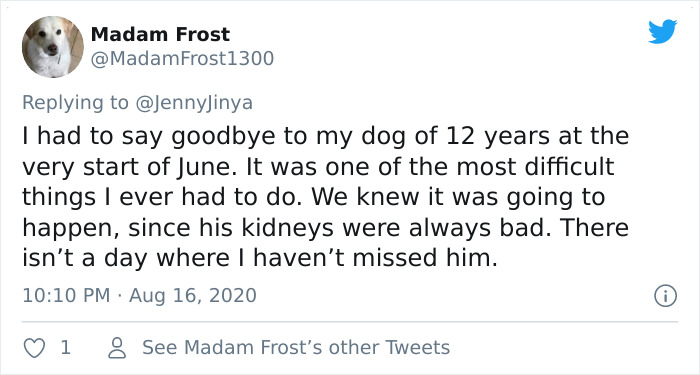Open the @JennyJinya mention
The width and height of the screenshot is (700, 375).
coord(194,103)
